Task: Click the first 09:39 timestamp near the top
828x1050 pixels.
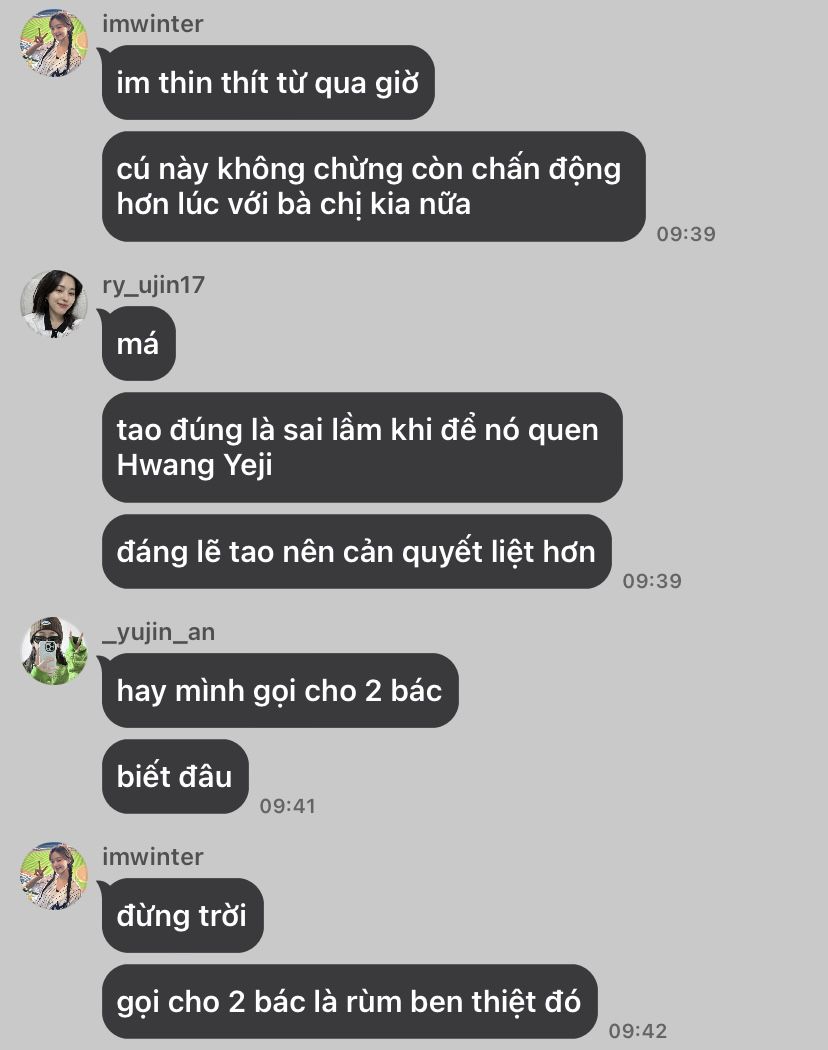Action: (686, 234)
